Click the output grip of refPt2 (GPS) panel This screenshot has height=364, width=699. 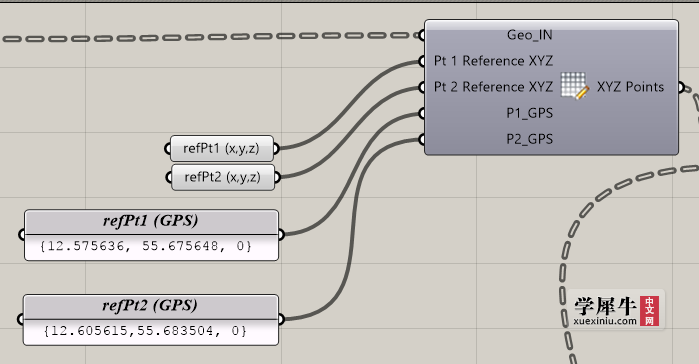(x=281, y=319)
